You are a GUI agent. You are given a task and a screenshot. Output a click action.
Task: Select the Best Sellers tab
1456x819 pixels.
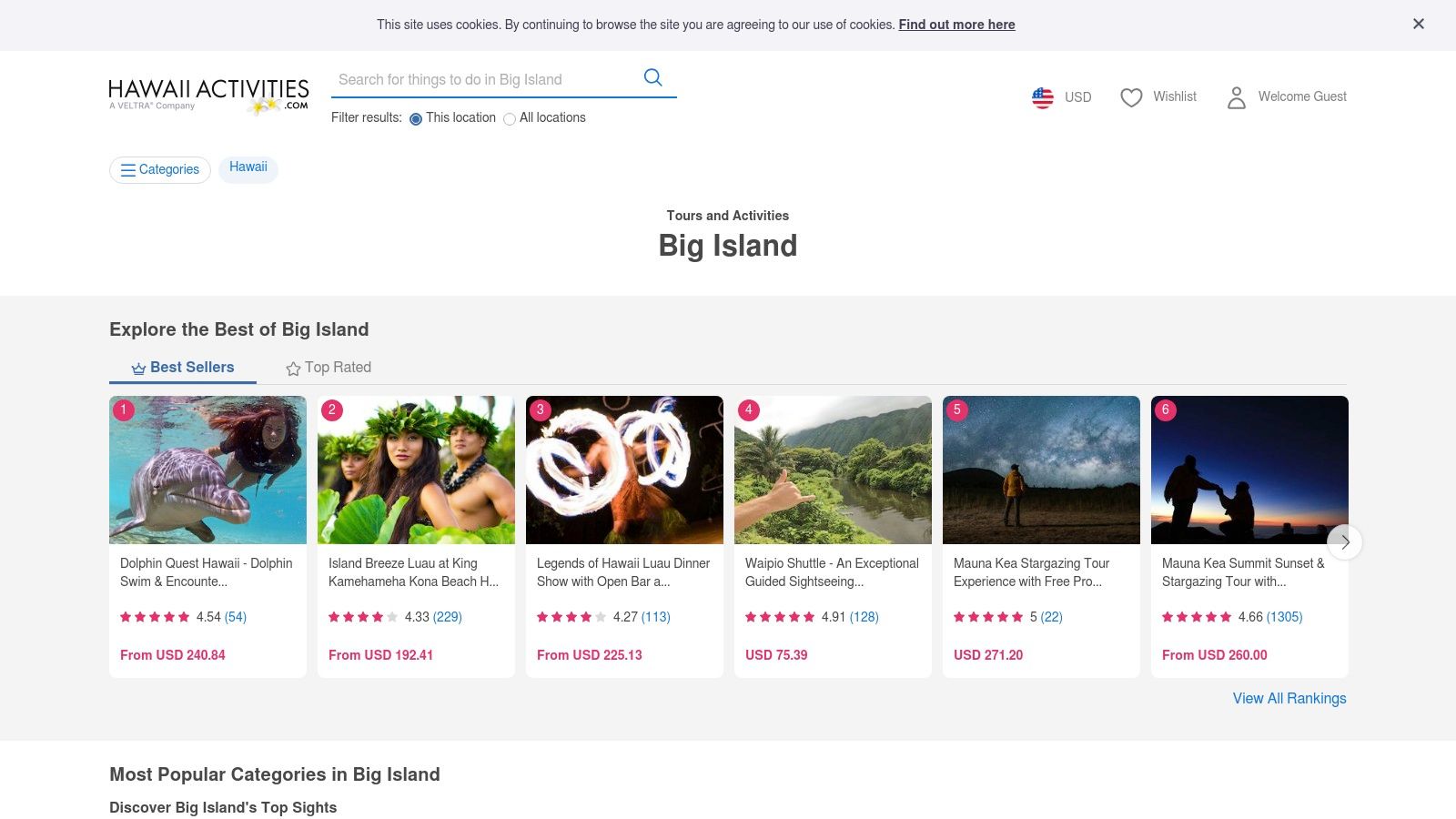pyautogui.click(x=192, y=368)
